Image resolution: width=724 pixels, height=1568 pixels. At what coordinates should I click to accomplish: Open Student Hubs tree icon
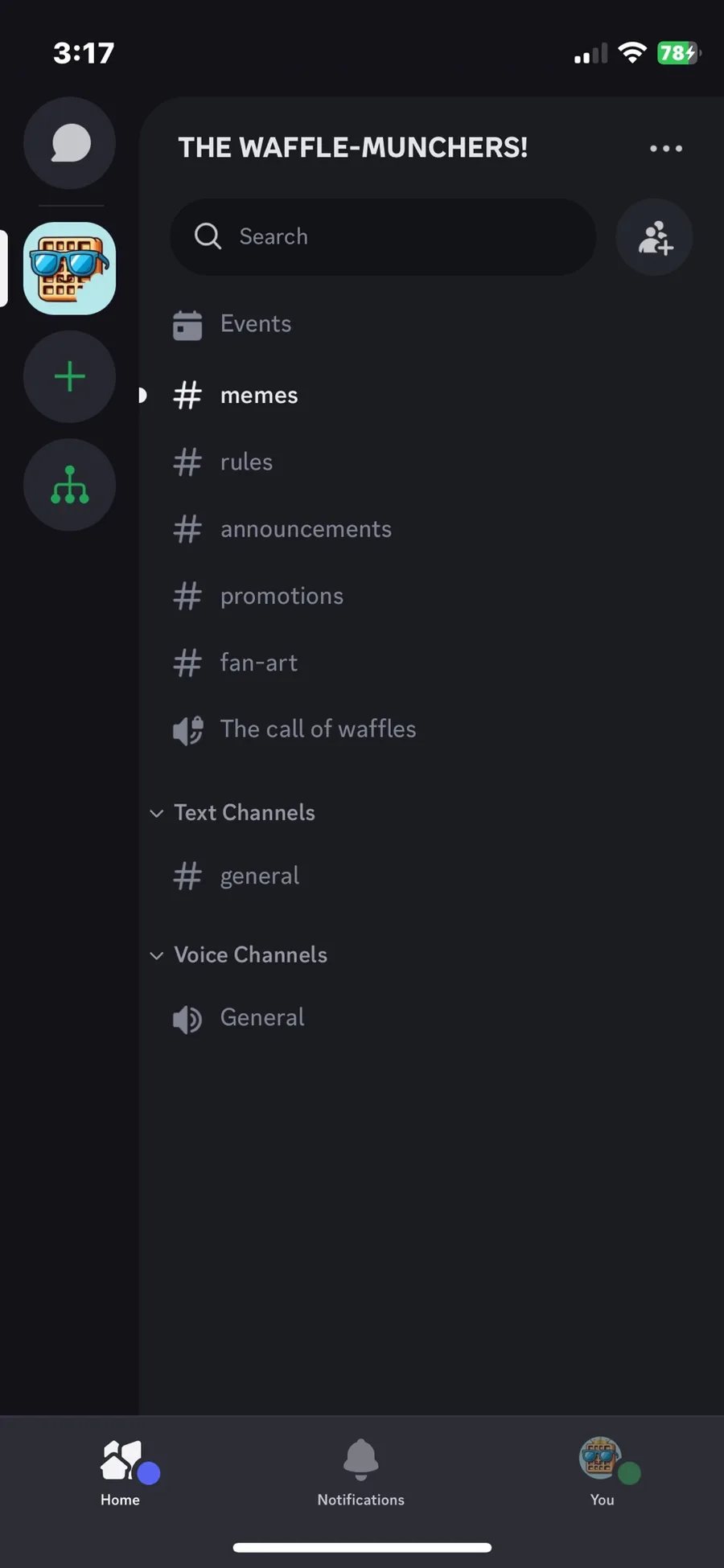point(70,485)
